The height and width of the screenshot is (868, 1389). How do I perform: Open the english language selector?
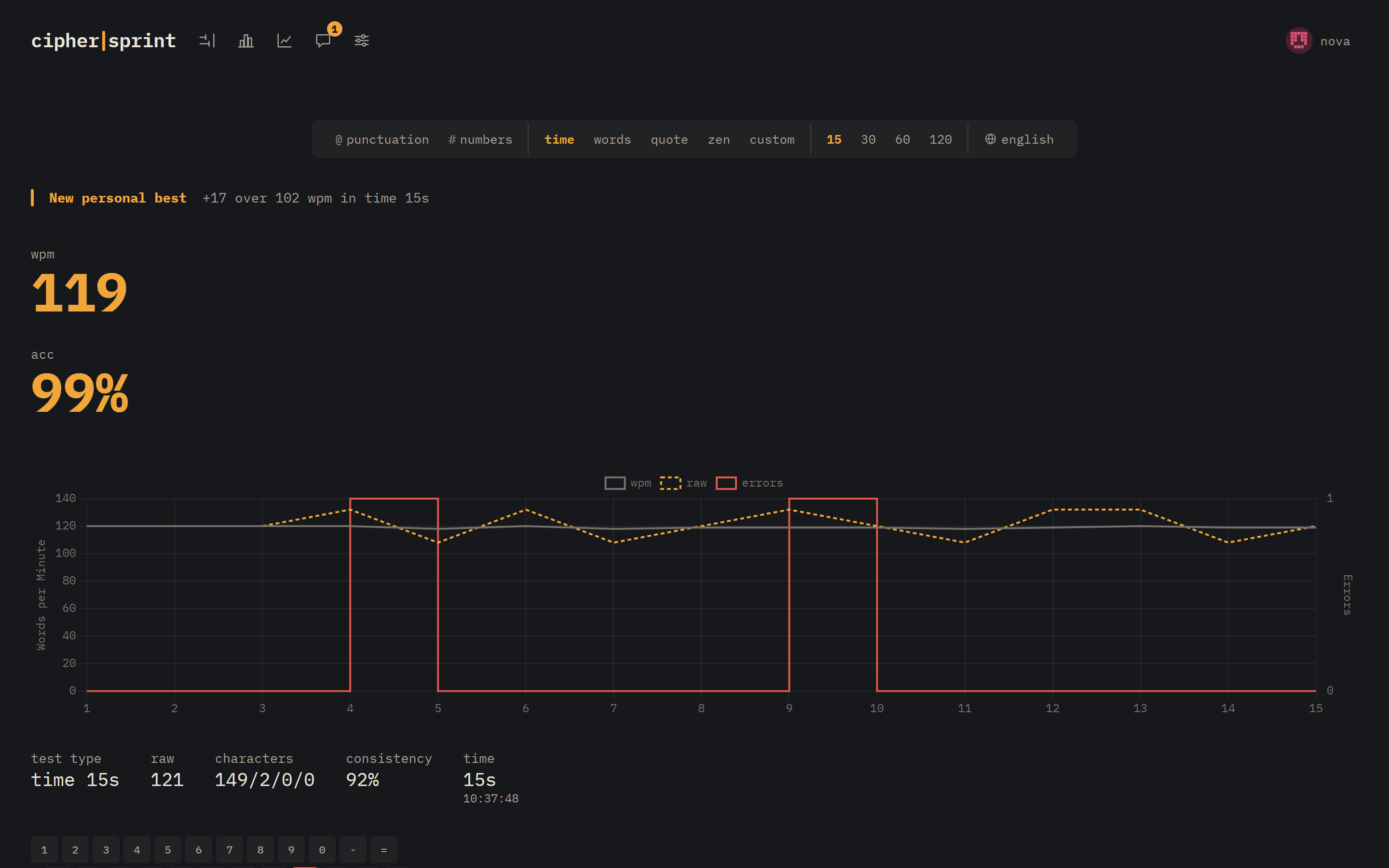(1020, 139)
